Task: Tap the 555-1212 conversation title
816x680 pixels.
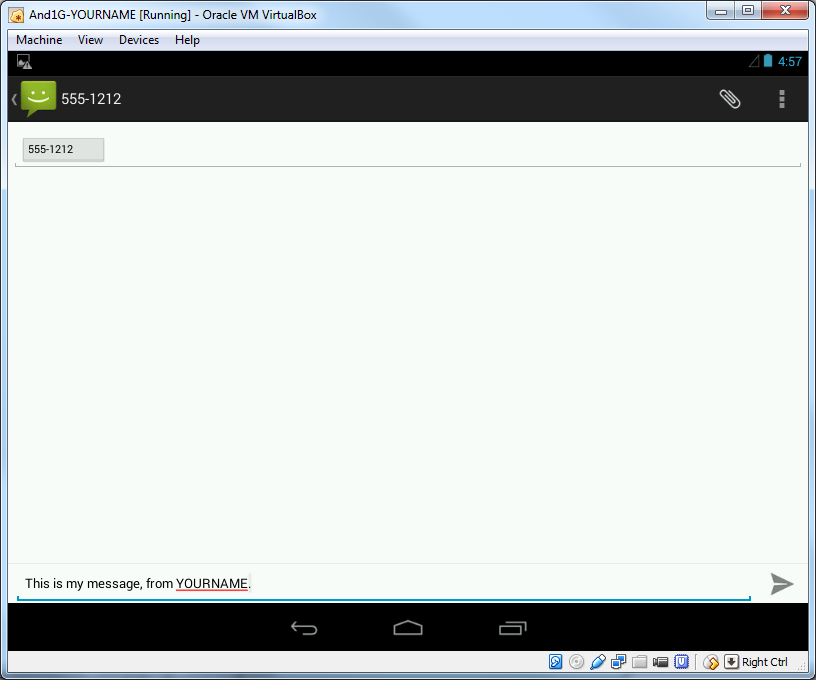Action: tap(91, 99)
